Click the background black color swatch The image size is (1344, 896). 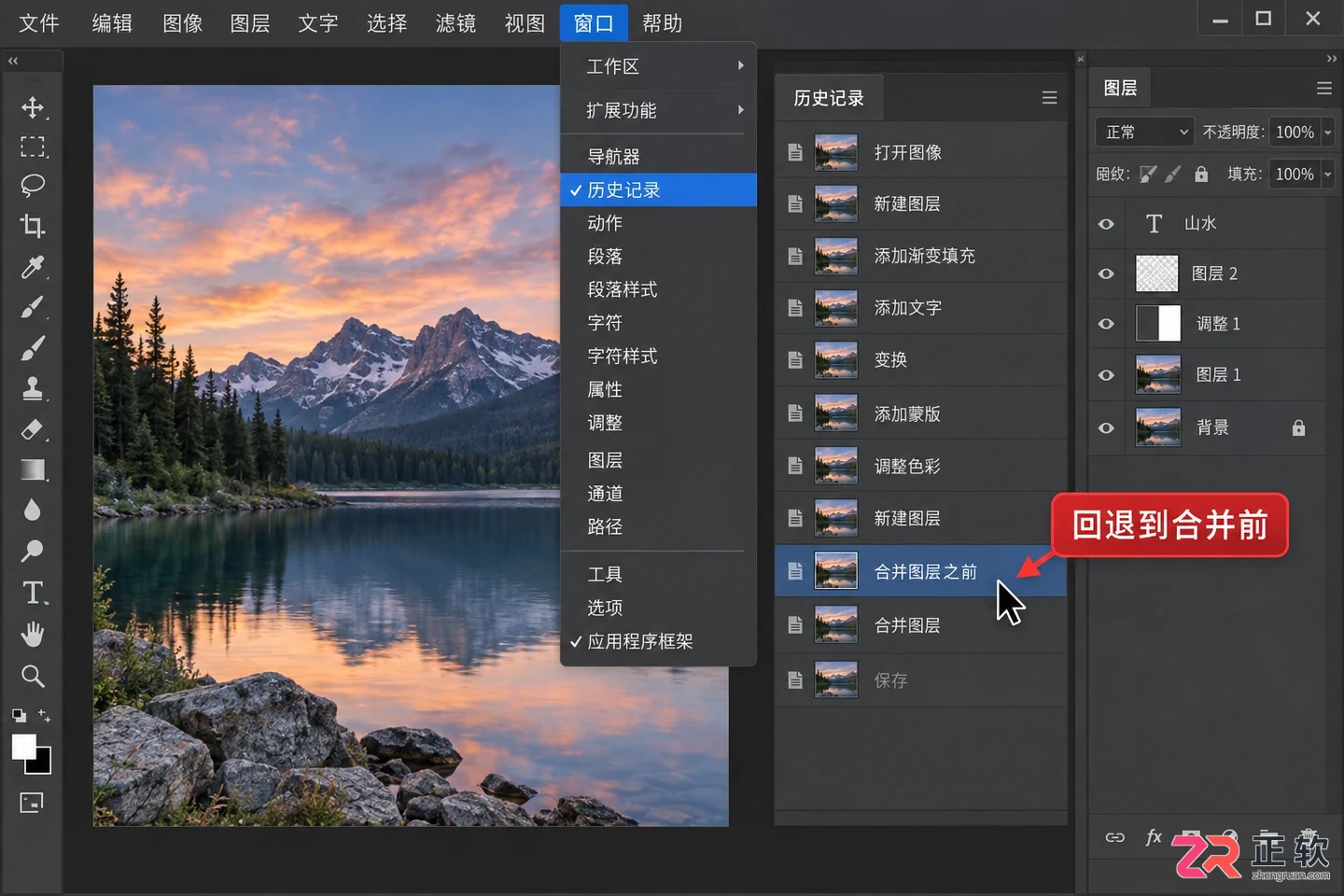point(42,765)
